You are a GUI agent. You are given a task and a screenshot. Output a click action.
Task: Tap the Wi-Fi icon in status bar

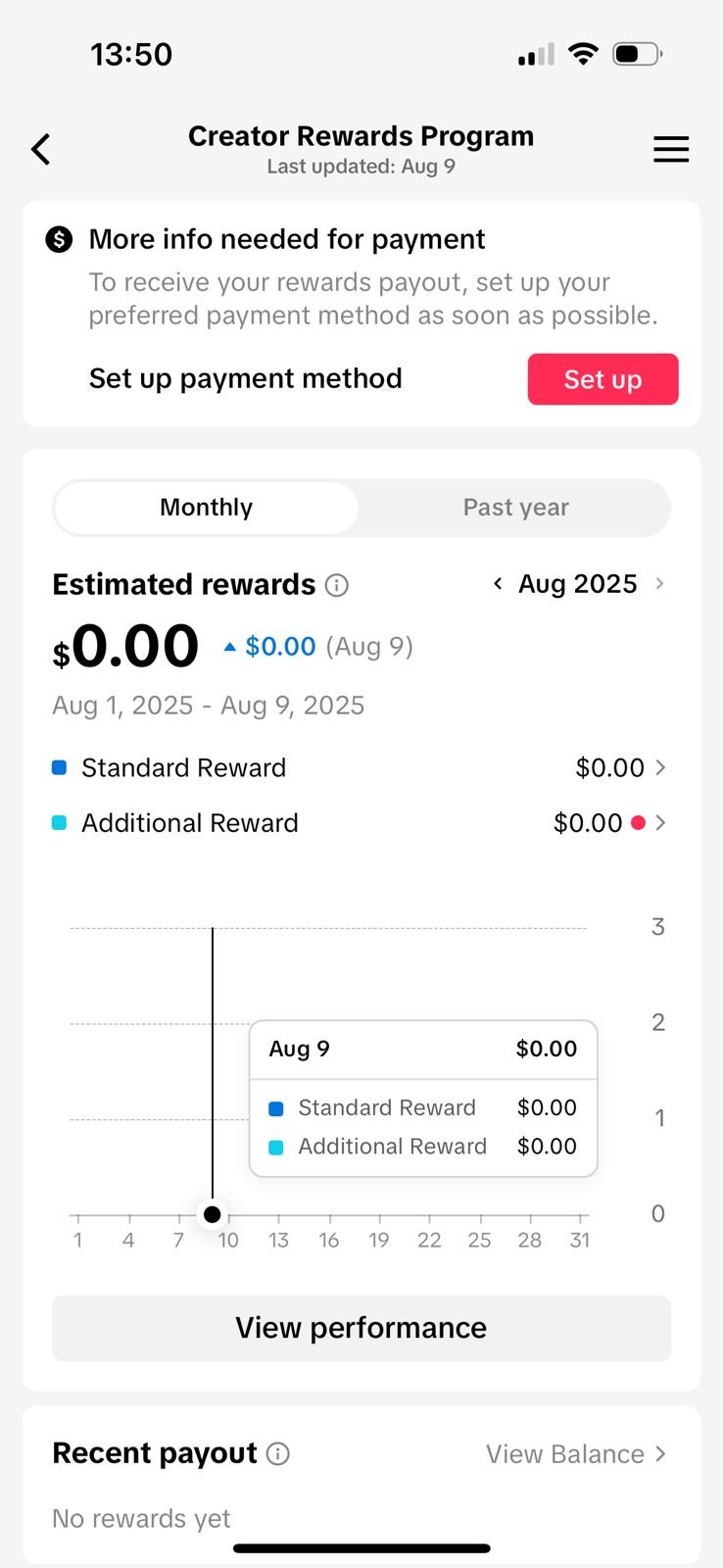[x=583, y=54]
